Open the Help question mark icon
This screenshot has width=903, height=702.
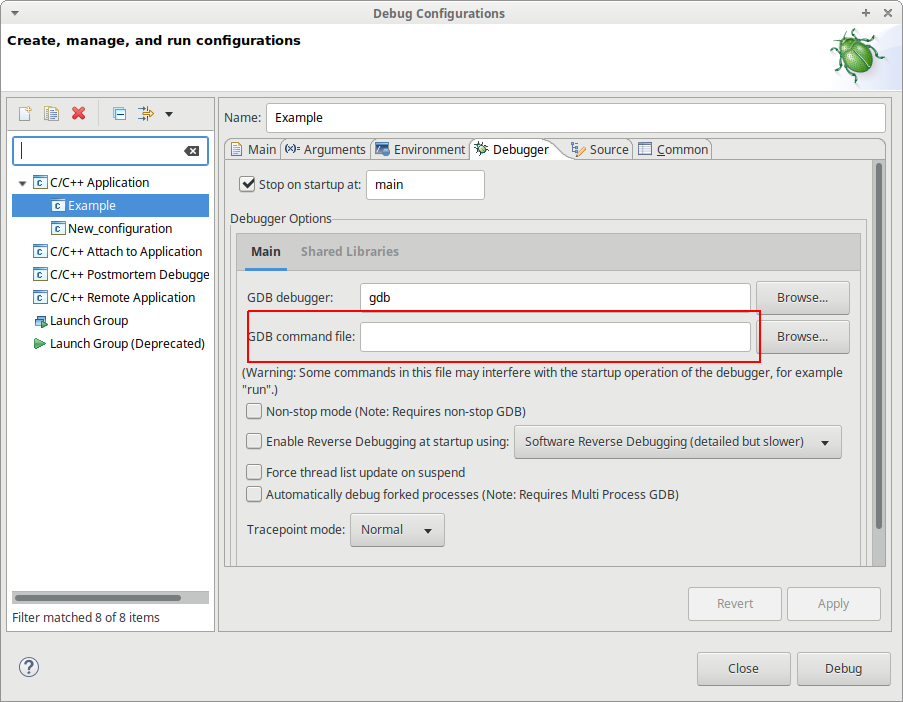pyautogui.click(x=29, y=667)
